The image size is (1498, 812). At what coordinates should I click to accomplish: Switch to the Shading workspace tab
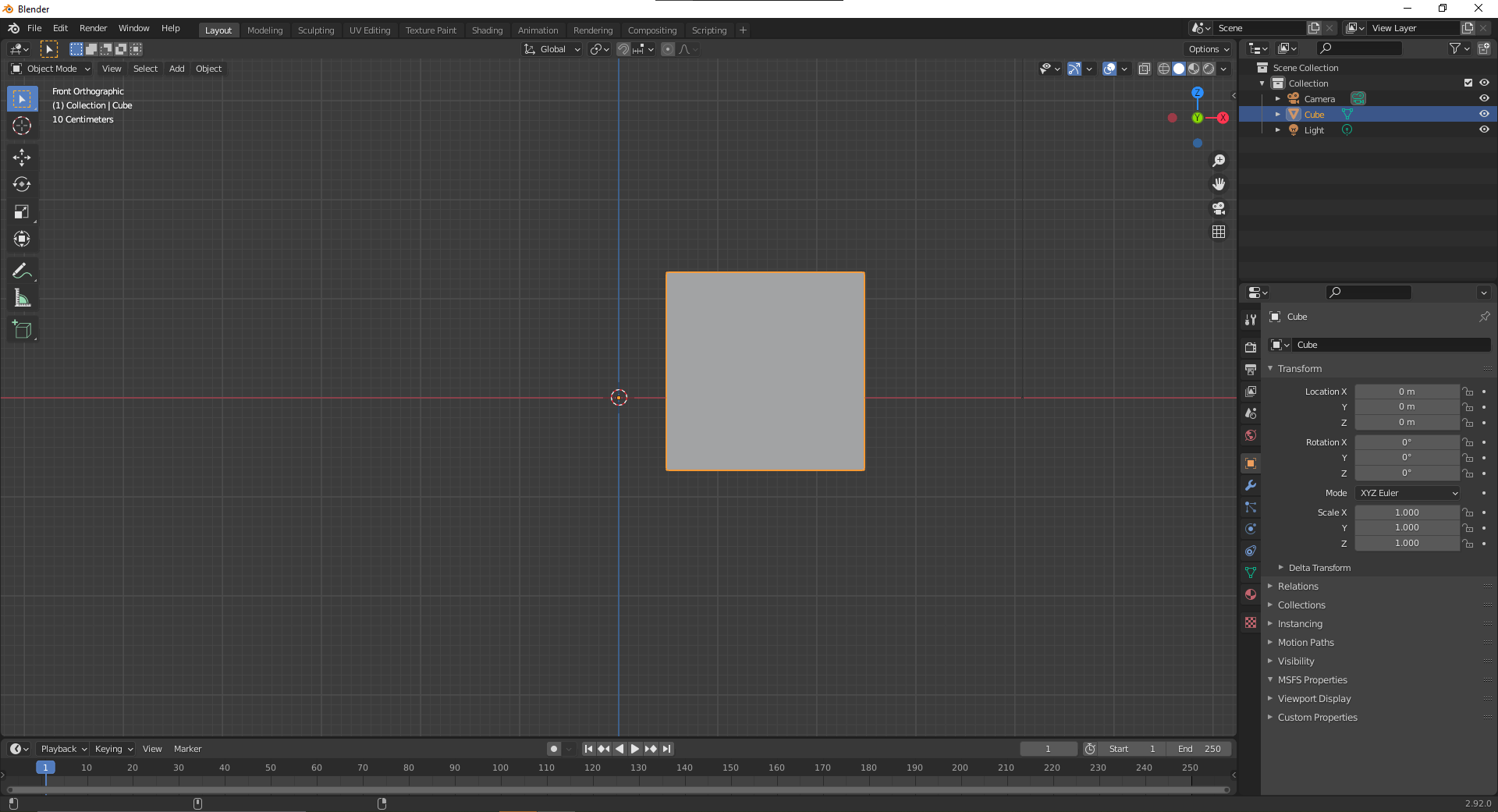(487, 30)
